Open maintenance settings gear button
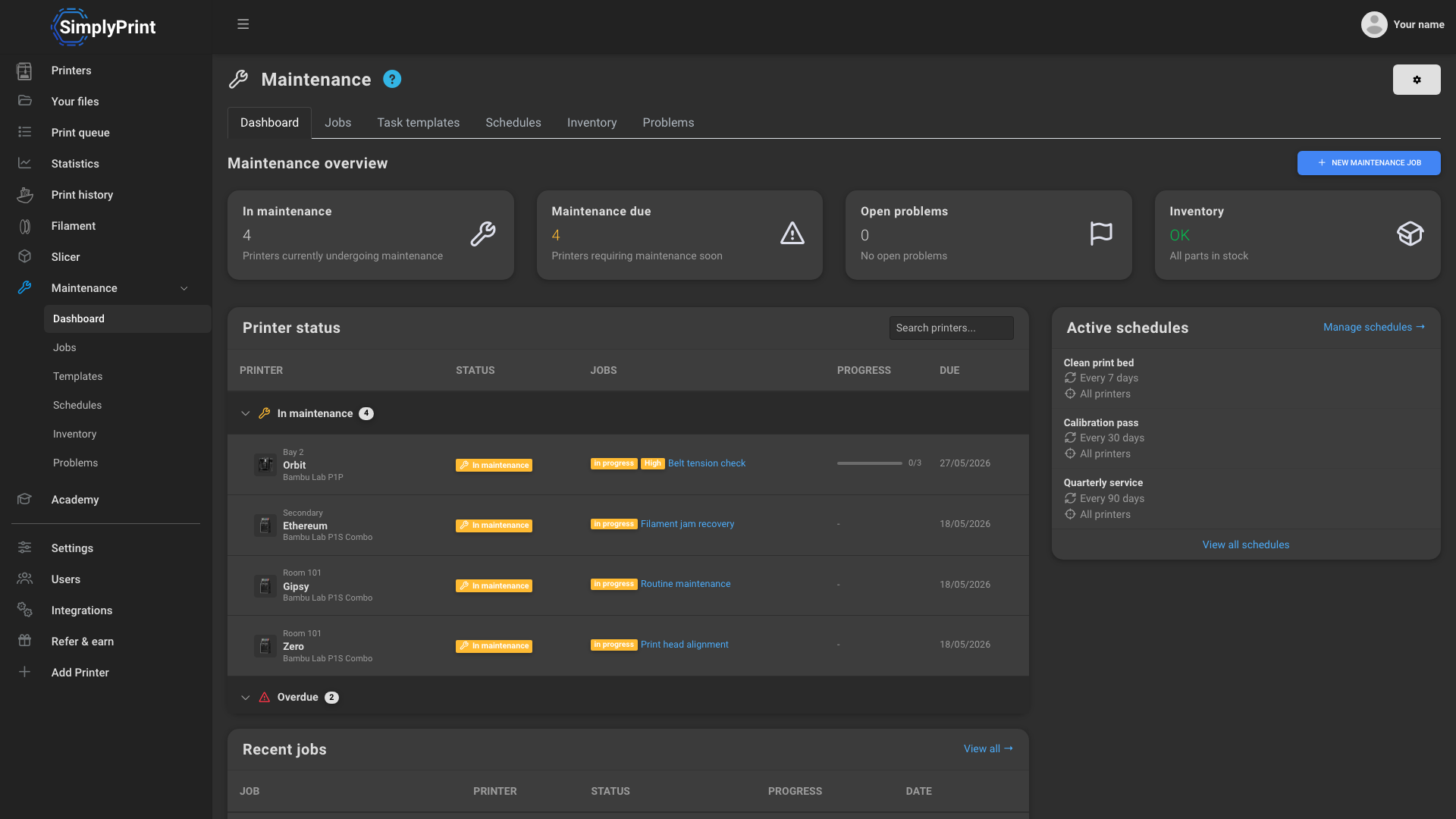 point(1417,80)
